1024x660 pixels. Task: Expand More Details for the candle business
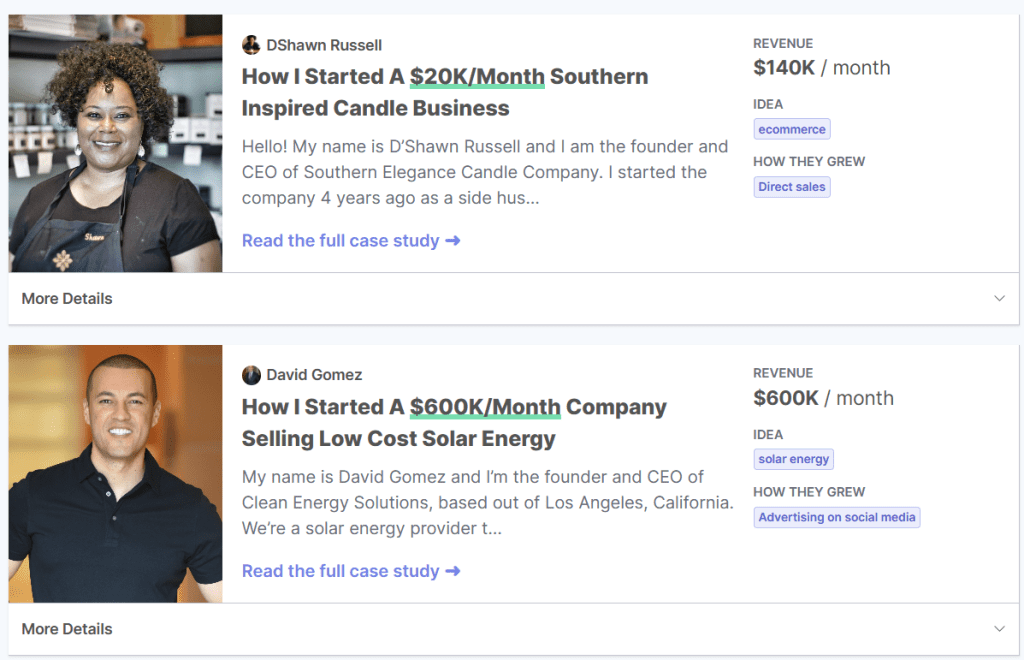pos(66,298)
